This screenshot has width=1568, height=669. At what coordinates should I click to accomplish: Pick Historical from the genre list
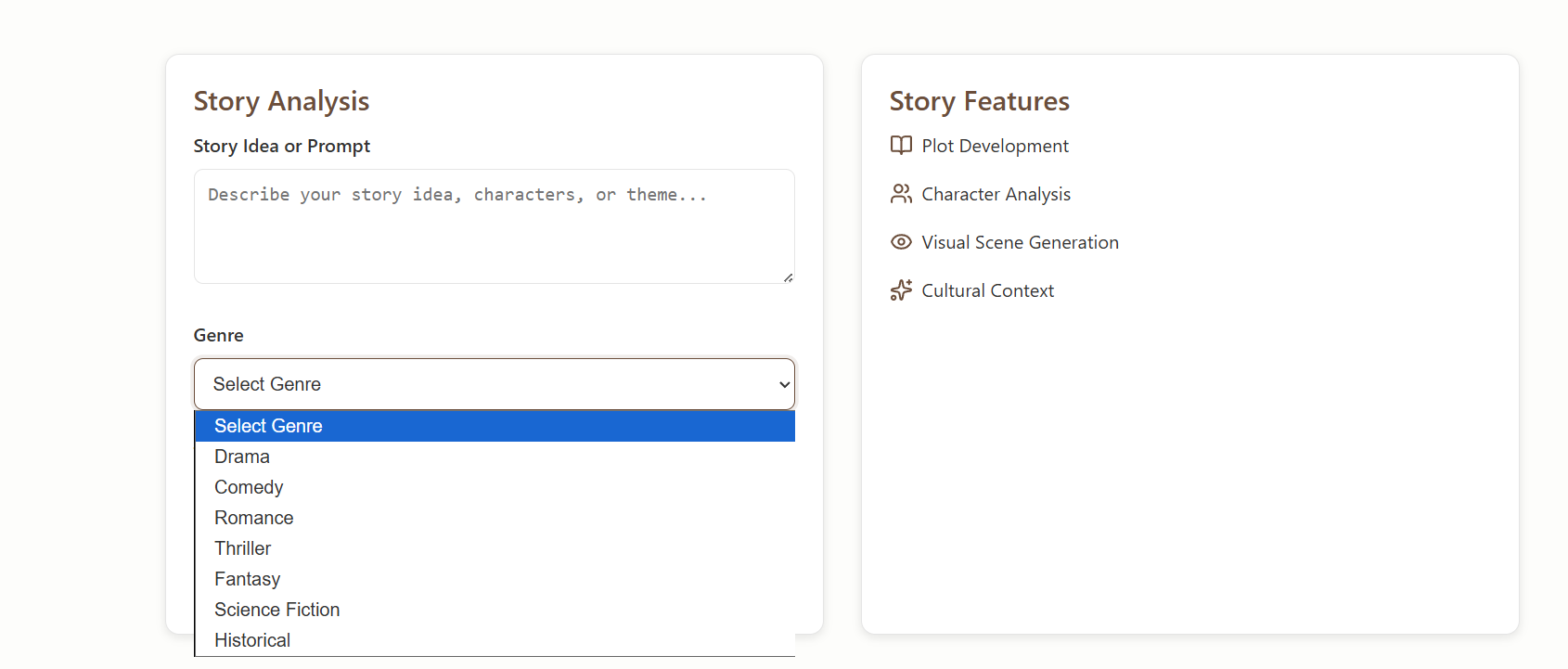tap(252, 640)
